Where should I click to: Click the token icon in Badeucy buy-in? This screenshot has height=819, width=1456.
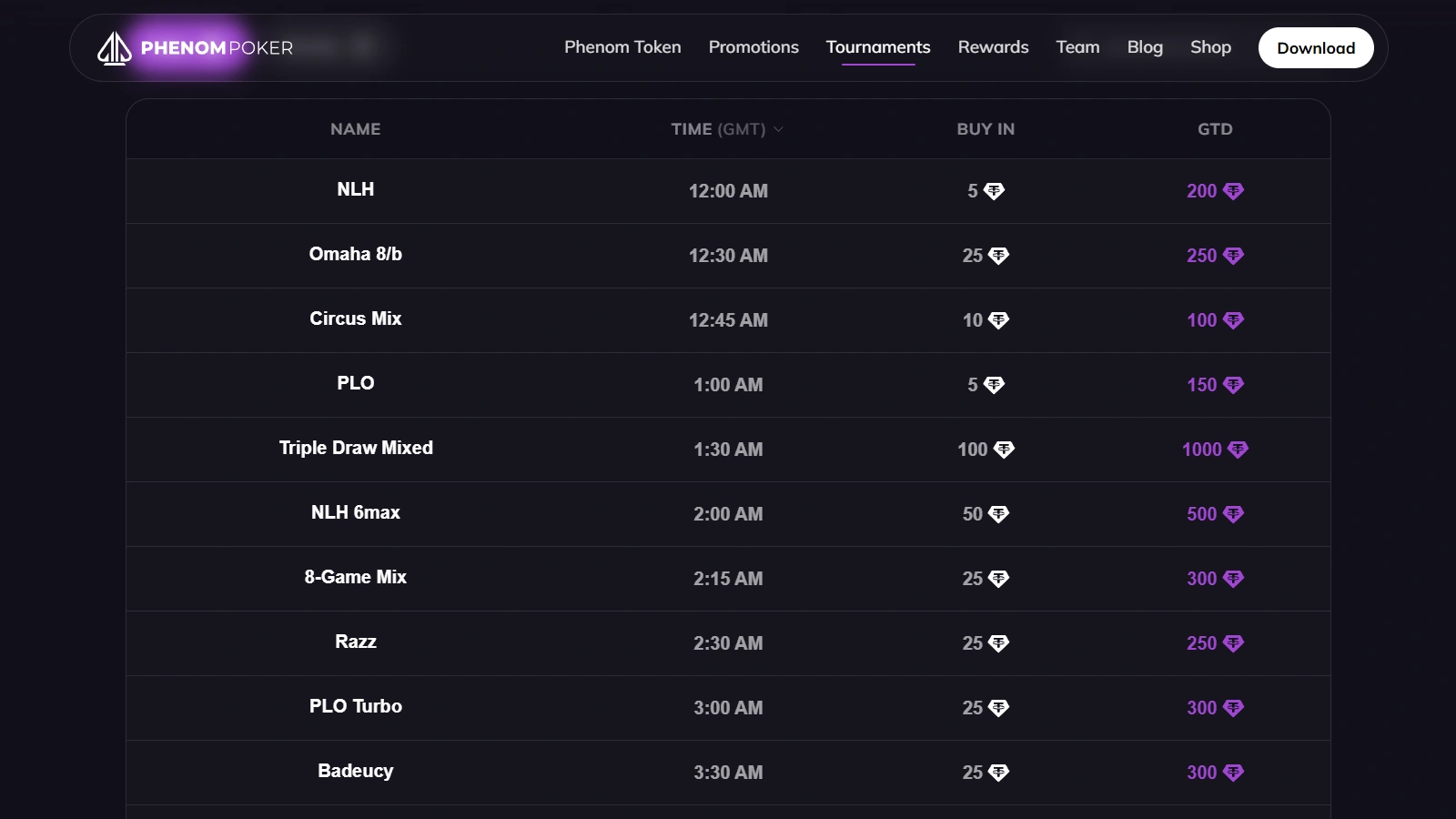click(998, 773)
